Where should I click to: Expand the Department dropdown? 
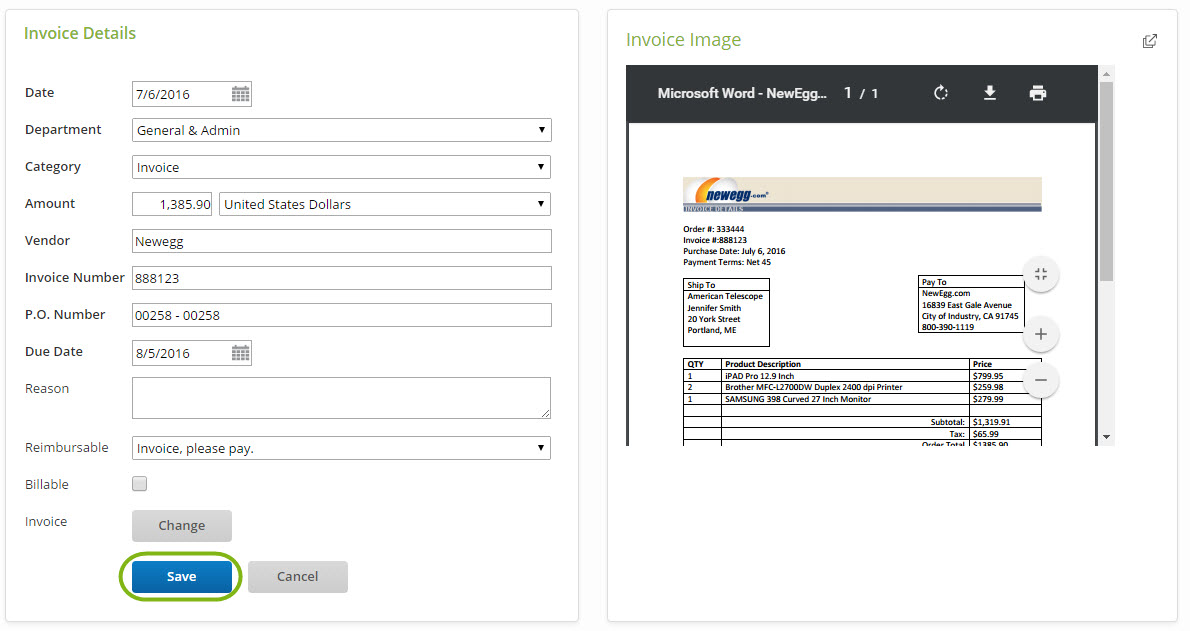pyautogui.click(x=342, y=130)
